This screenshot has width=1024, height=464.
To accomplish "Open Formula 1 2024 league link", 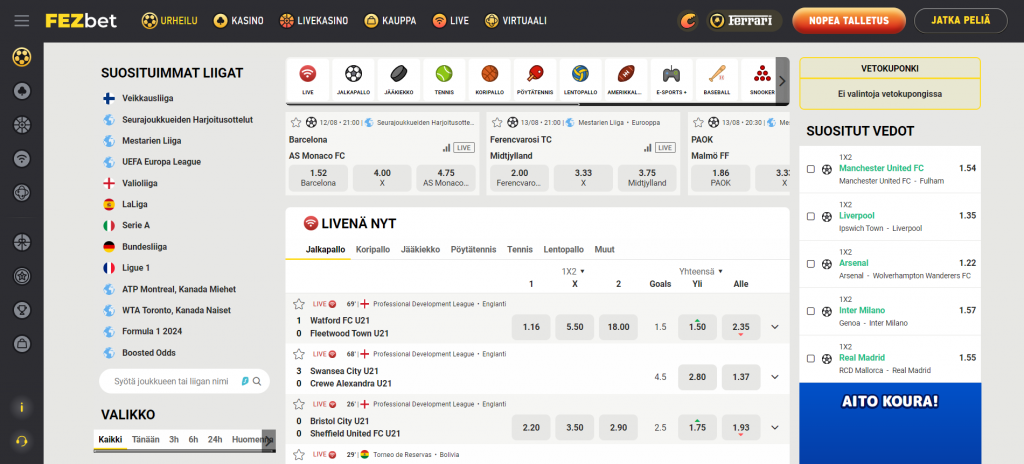I will tap(152, 331).
